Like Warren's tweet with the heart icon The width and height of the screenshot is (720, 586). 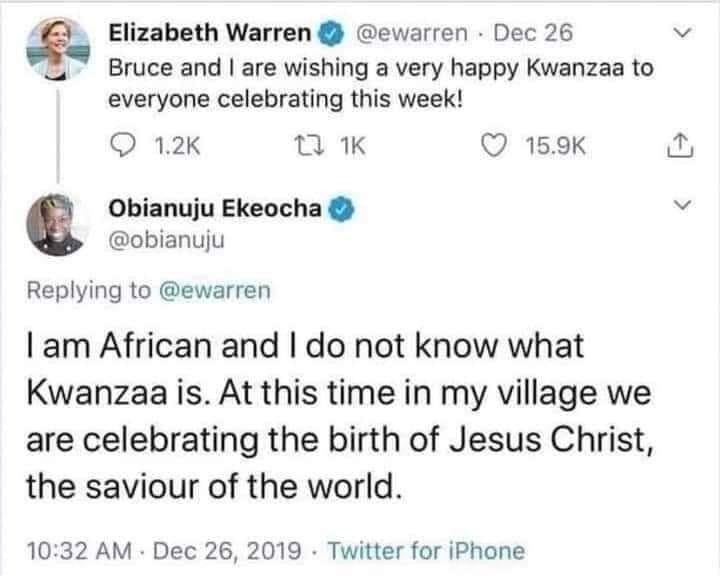[494, 146]
